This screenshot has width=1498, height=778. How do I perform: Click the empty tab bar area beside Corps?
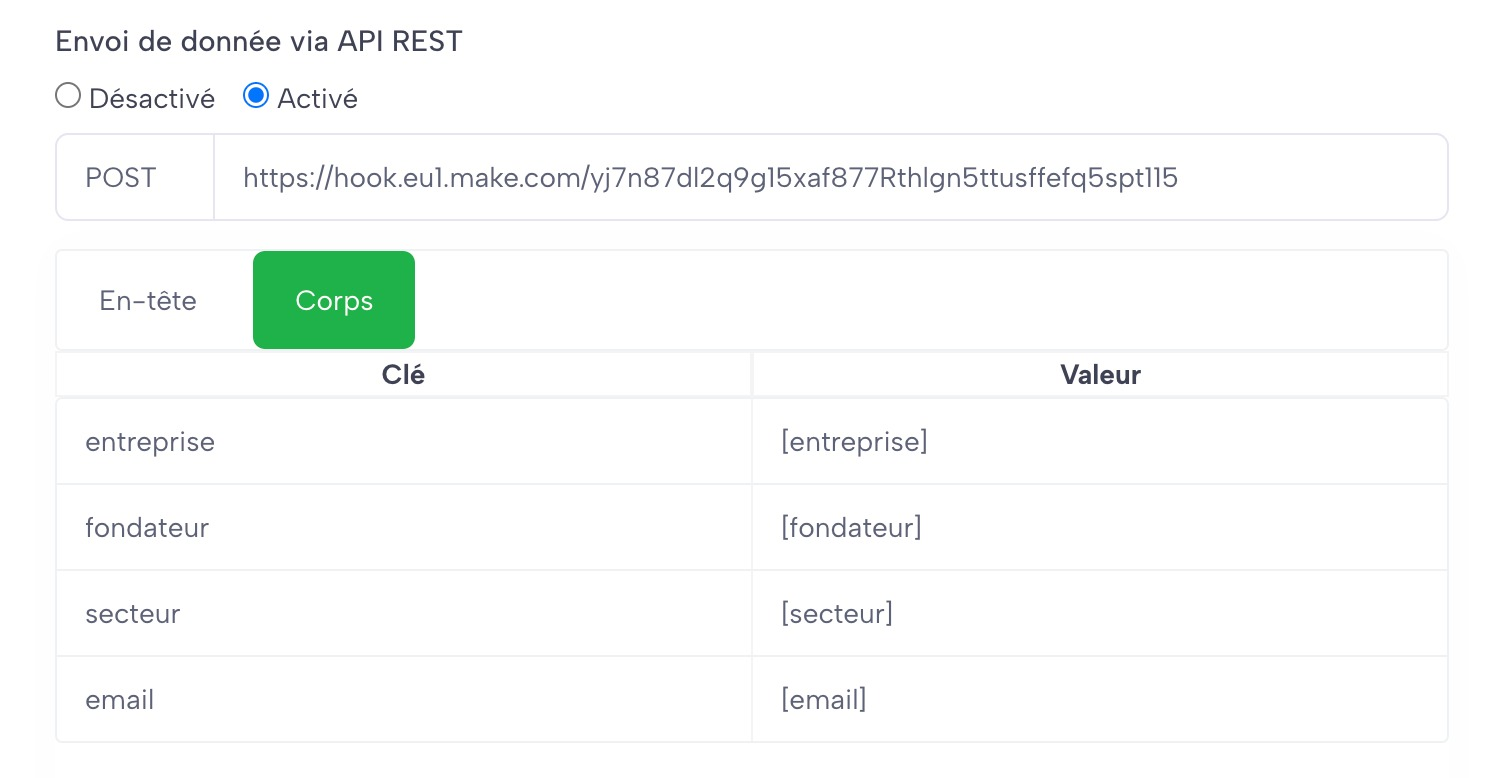click(x=930, y=301)
